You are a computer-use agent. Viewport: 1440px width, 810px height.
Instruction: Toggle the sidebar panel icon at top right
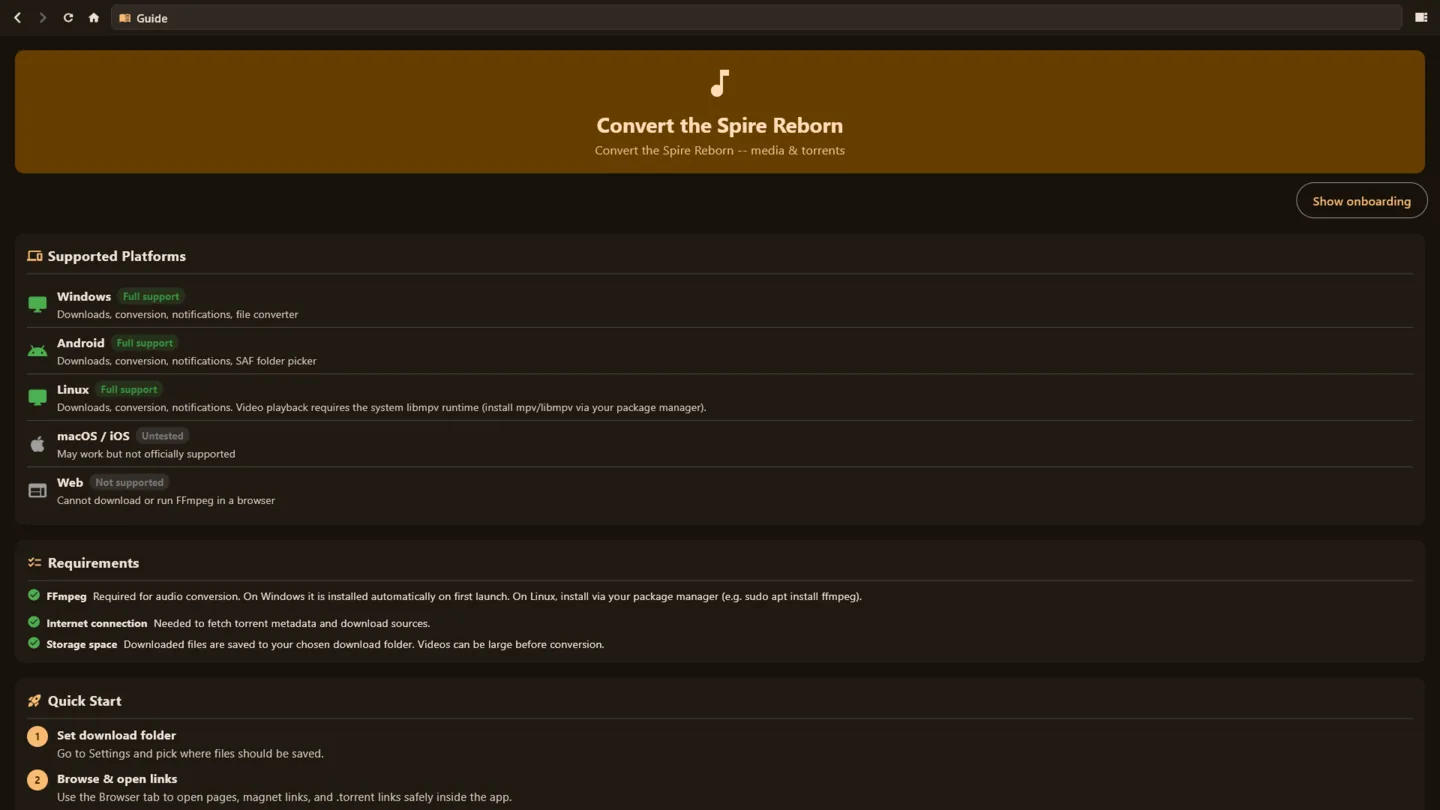1421,17
